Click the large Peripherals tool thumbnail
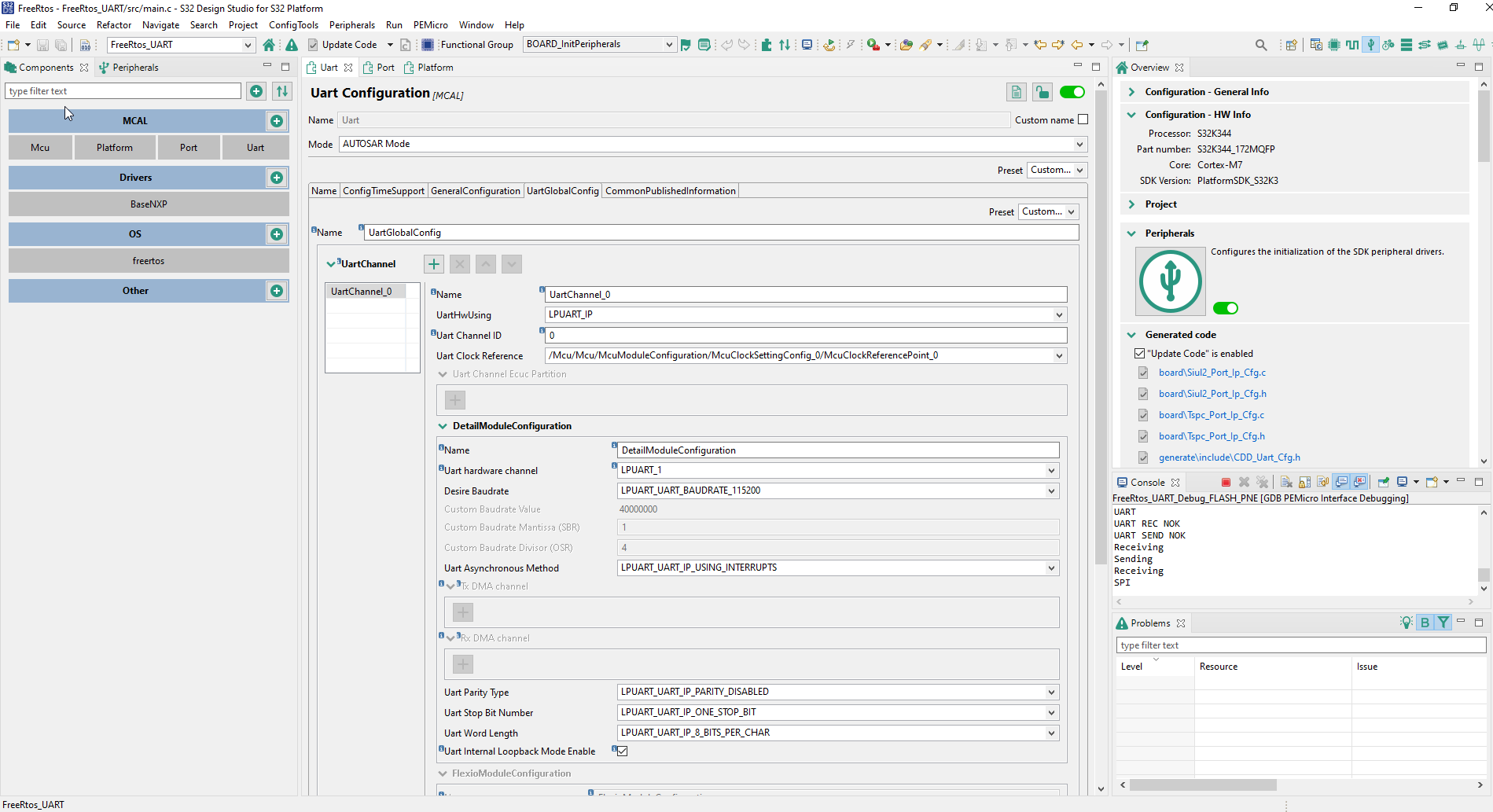 pyautogui.click(x=1171, y=281)
